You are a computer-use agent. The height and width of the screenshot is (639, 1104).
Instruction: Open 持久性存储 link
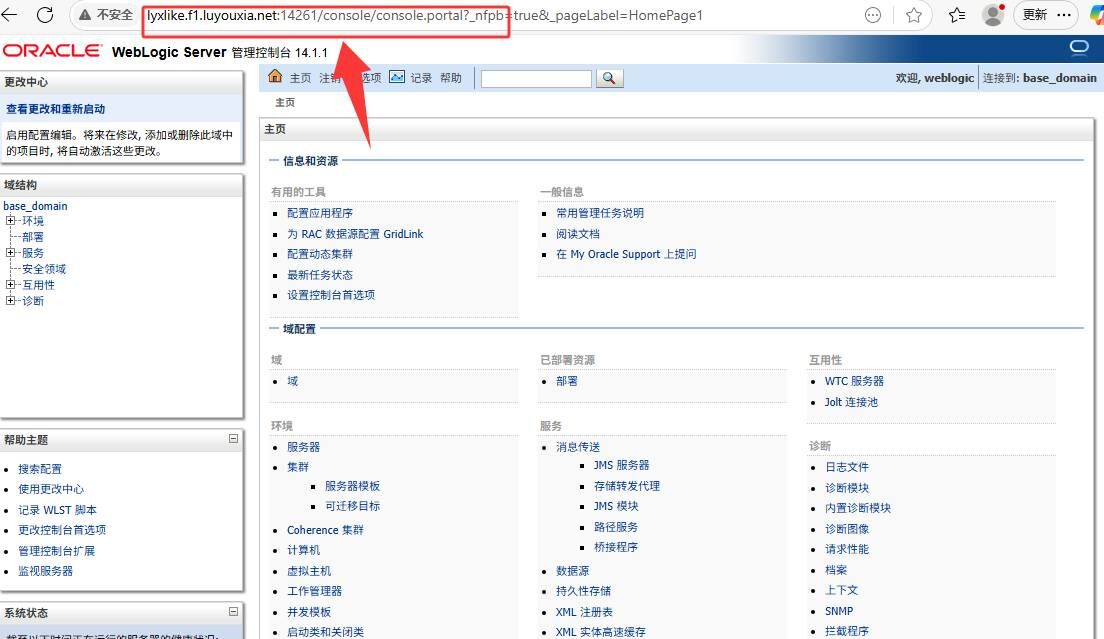[x=583, y=590]
